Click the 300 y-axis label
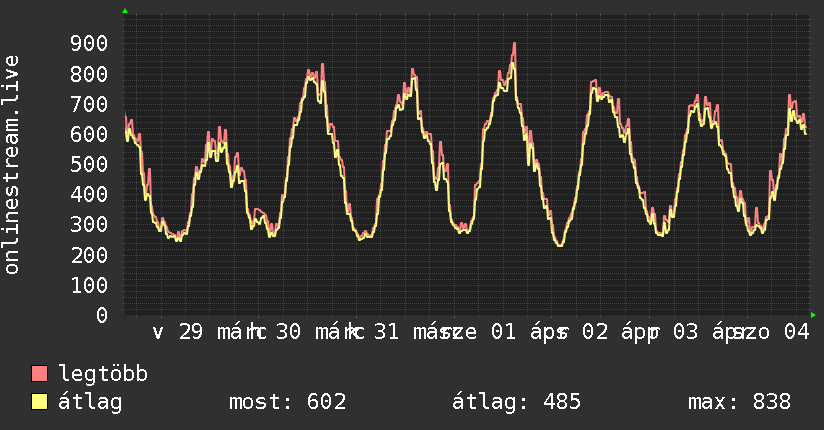Viewport: 824px width, 430px height. click(x=89, y=224)
